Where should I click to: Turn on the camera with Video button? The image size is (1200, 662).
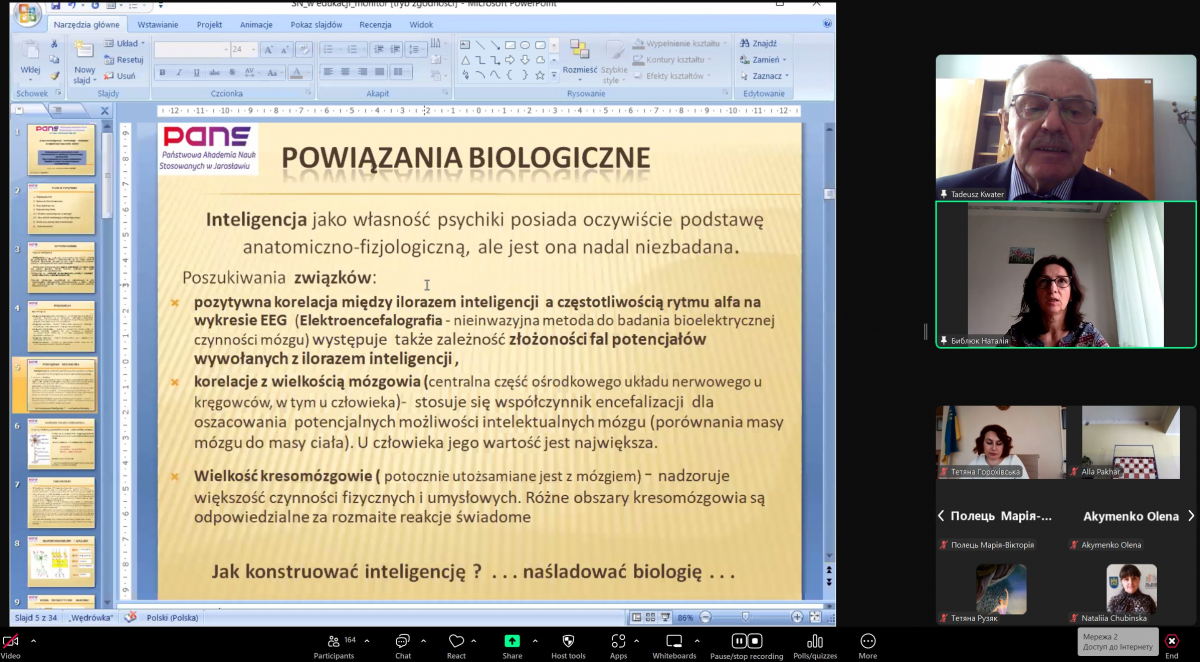pos(10,642)
